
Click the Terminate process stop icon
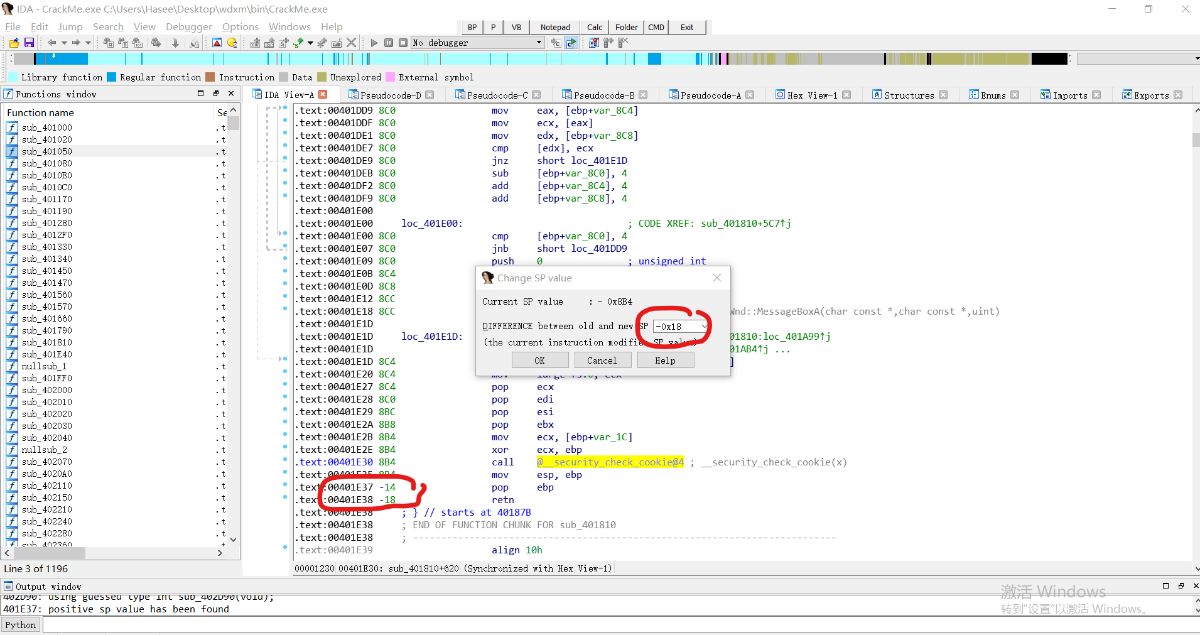tap(402, 43)
